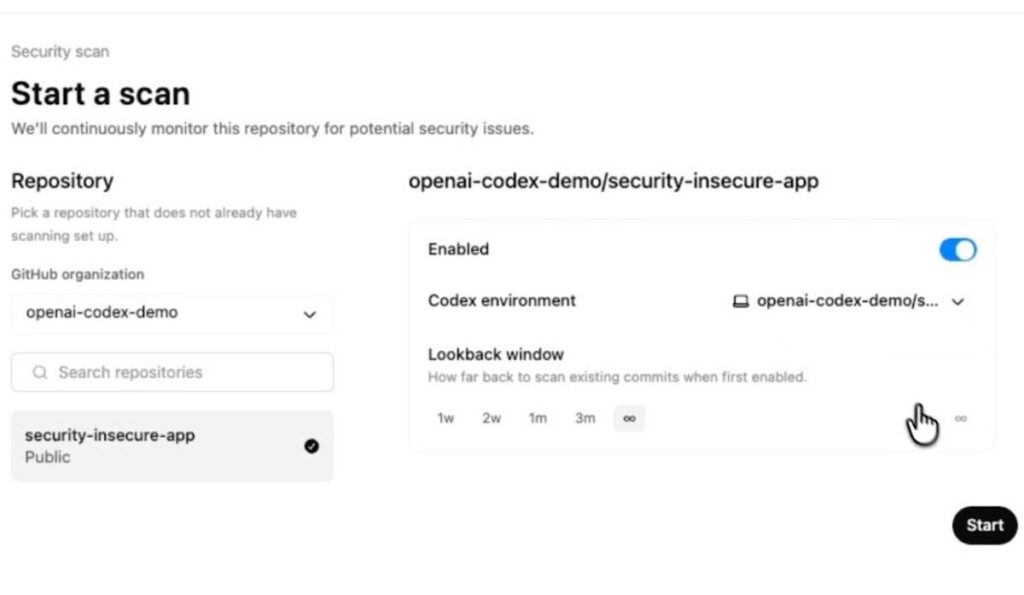Click the laptop icon in Codex environment
This screenshot has width=1024, height=595.
coord(741,301)
